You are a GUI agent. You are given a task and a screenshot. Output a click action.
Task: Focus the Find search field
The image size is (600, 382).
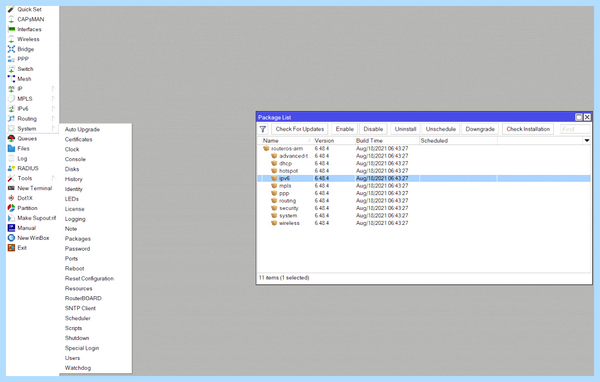[x=575, y=129]
